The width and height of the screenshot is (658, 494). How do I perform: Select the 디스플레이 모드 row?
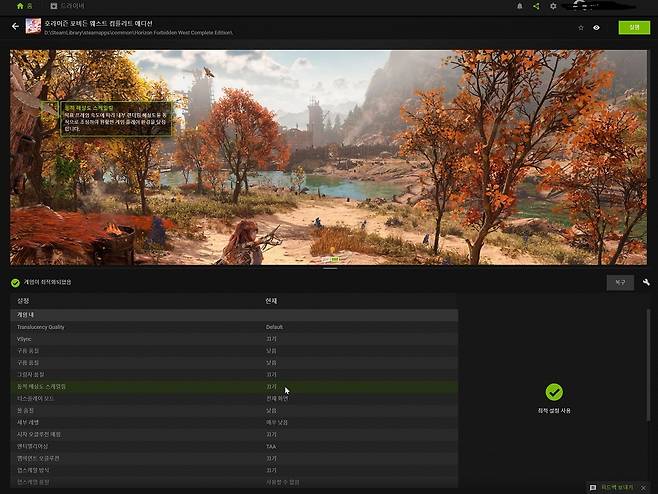[234, 398]
